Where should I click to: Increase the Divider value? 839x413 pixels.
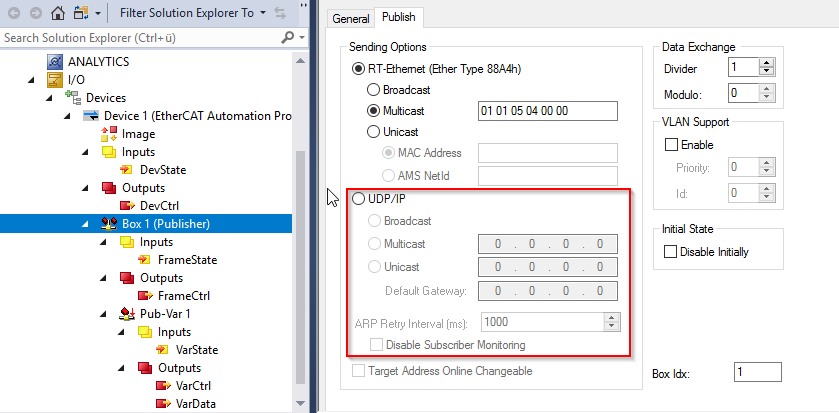[x=767, y=64]
